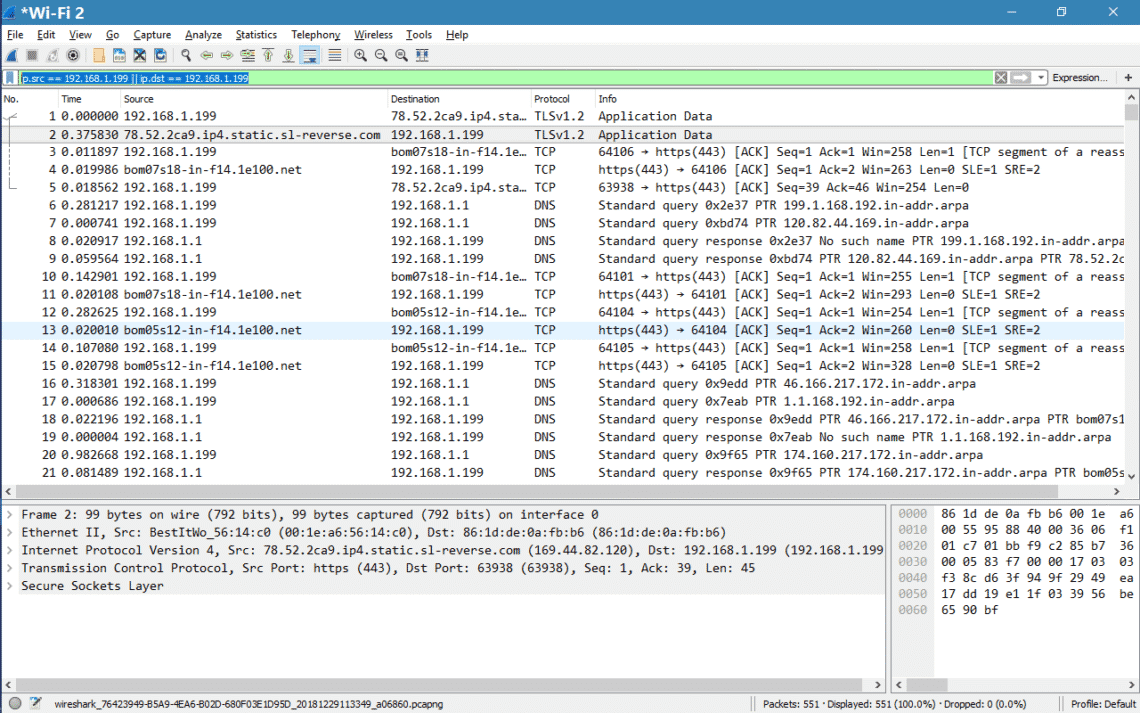
Task: Sort packets by the Time column header
Action: tap(89, 99)
